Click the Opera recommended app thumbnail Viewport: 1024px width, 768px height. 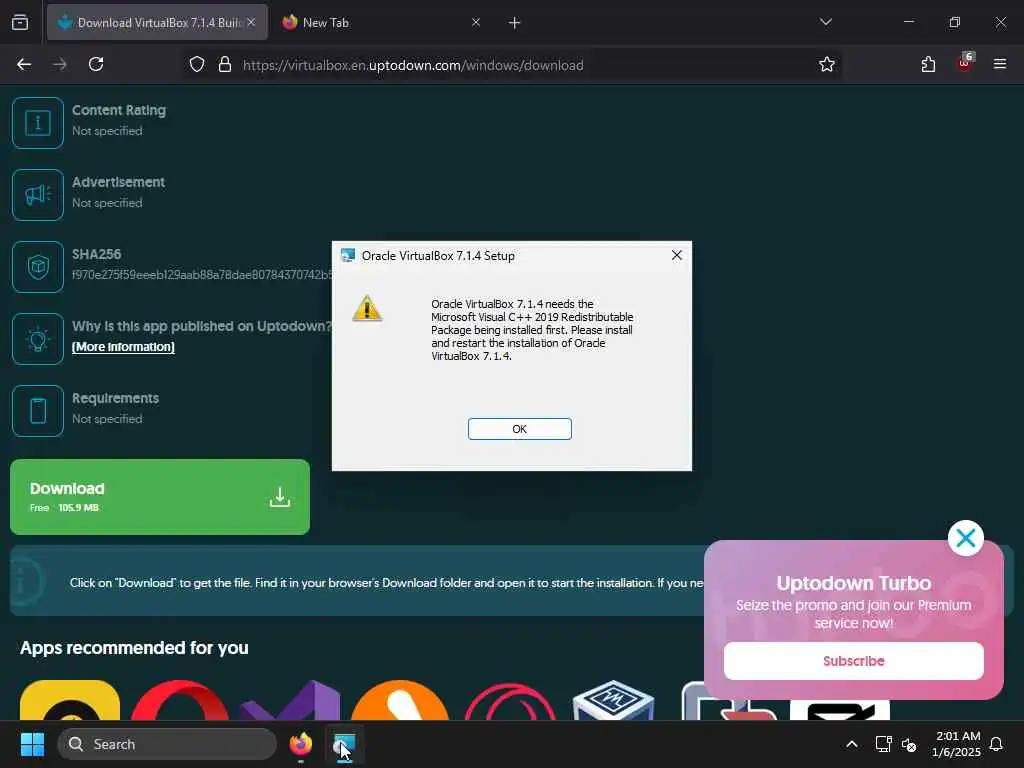(x=180, y=700)
